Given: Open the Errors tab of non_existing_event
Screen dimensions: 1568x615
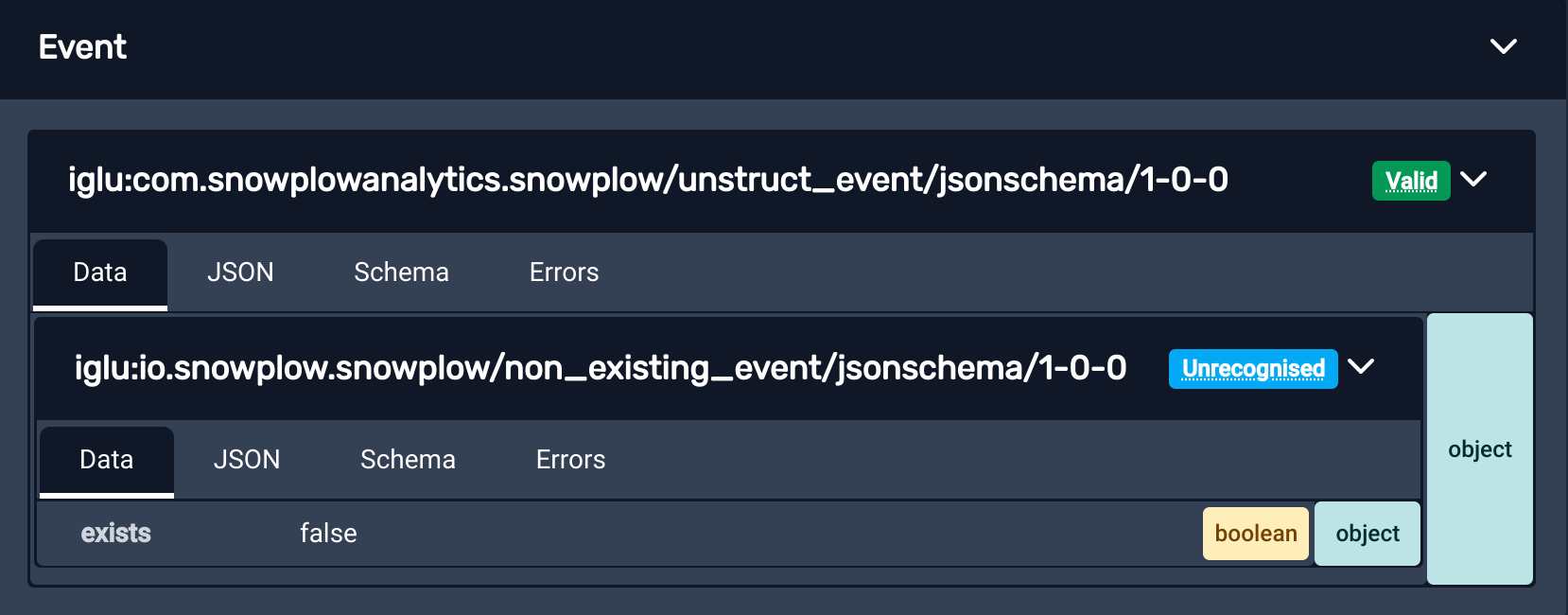Looking at the screenshot, I should point(569,460).
